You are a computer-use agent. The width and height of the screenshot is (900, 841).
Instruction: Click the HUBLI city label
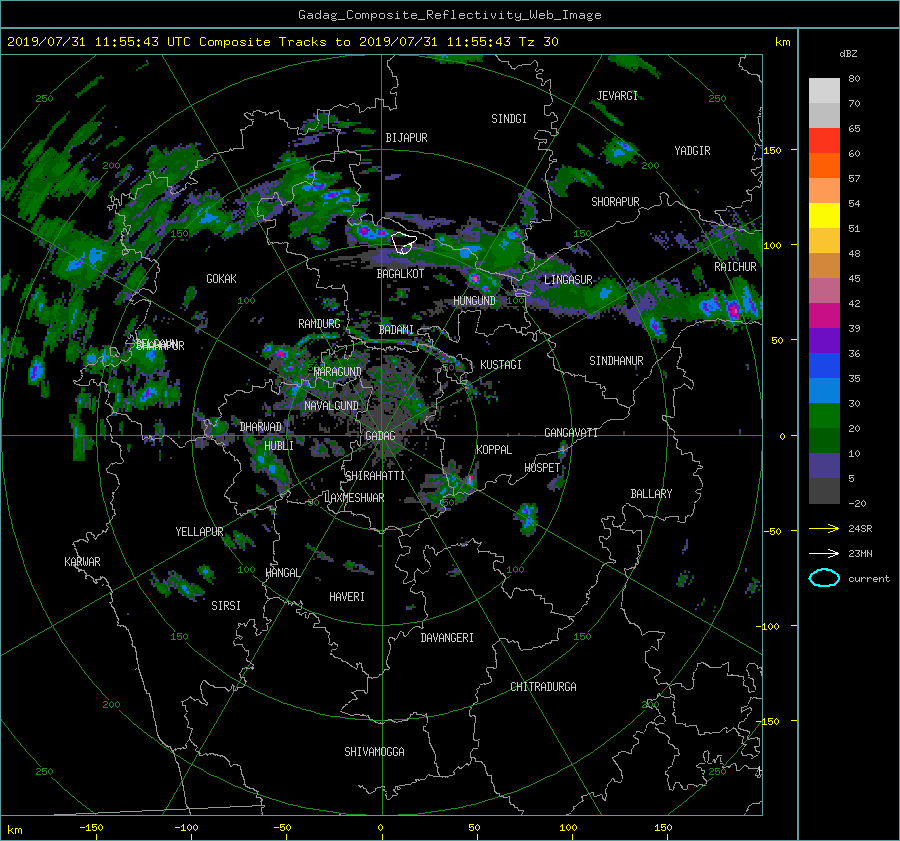click(278, 445)
